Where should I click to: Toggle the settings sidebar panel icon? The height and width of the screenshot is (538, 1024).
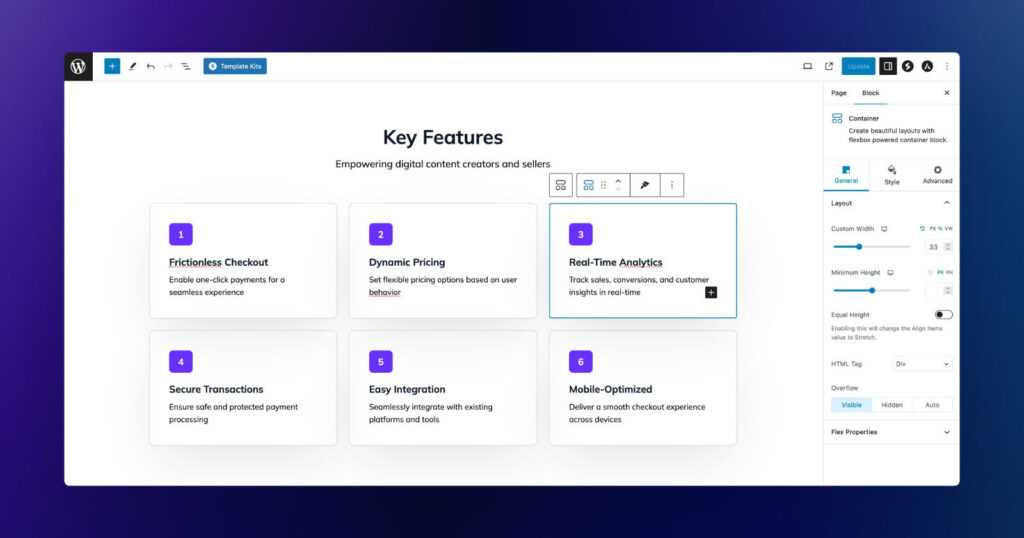pyautogui.click(x=887, y=67)
